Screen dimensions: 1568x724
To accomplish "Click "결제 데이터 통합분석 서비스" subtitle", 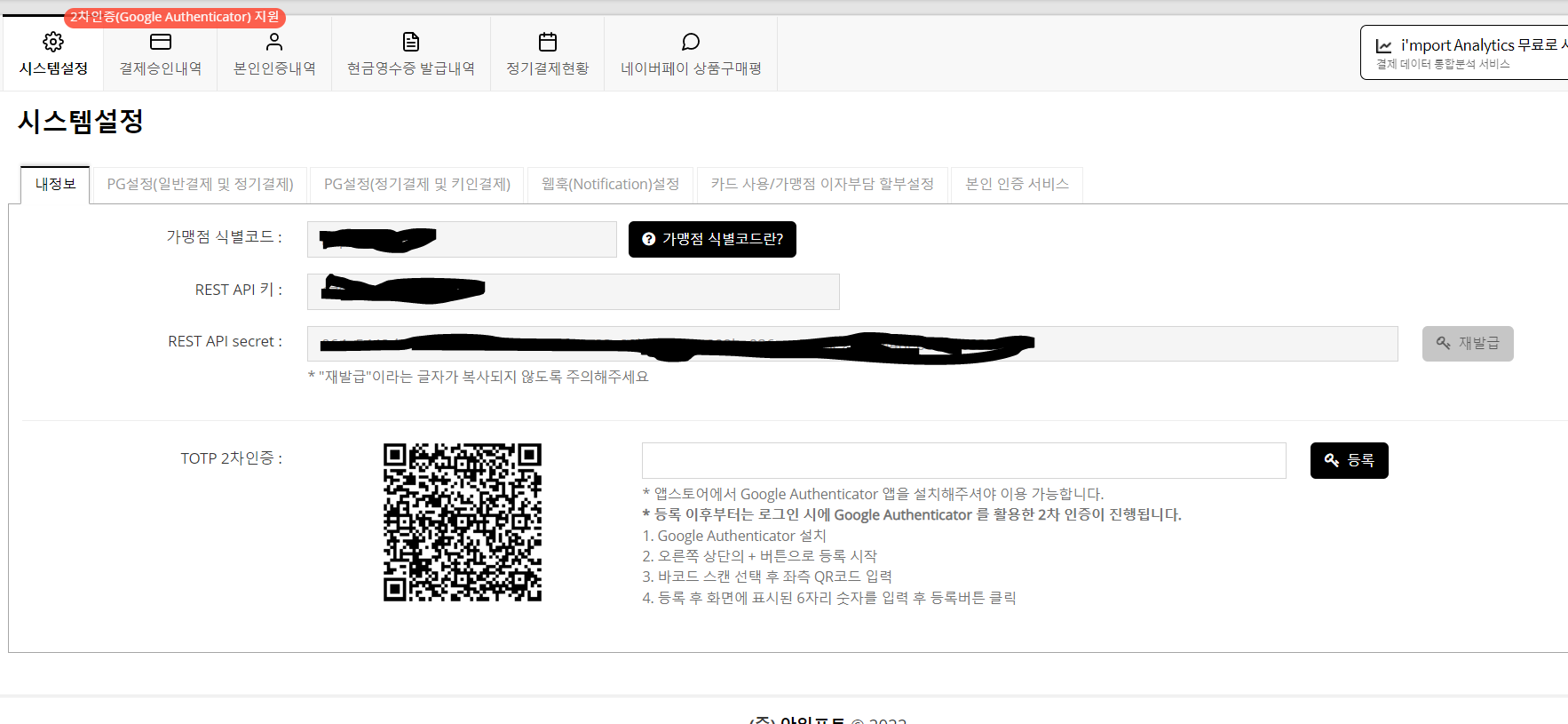I will 1443,64.
